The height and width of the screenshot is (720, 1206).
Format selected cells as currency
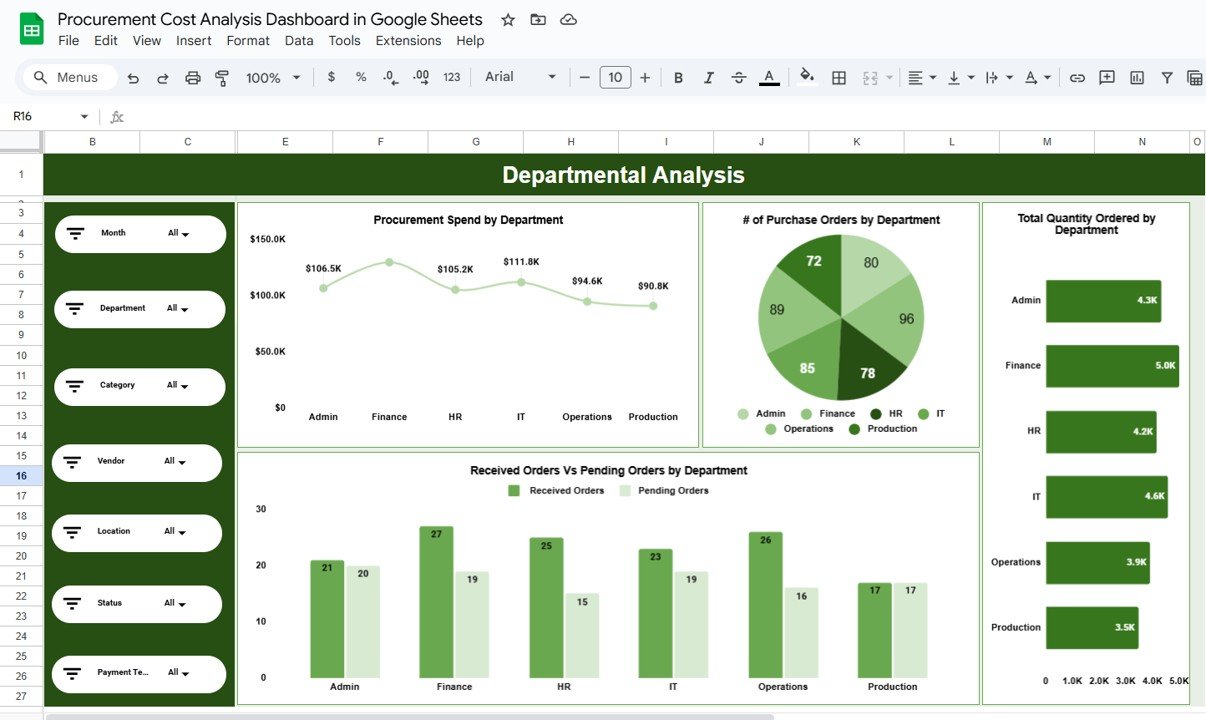(x=331, y=77)
